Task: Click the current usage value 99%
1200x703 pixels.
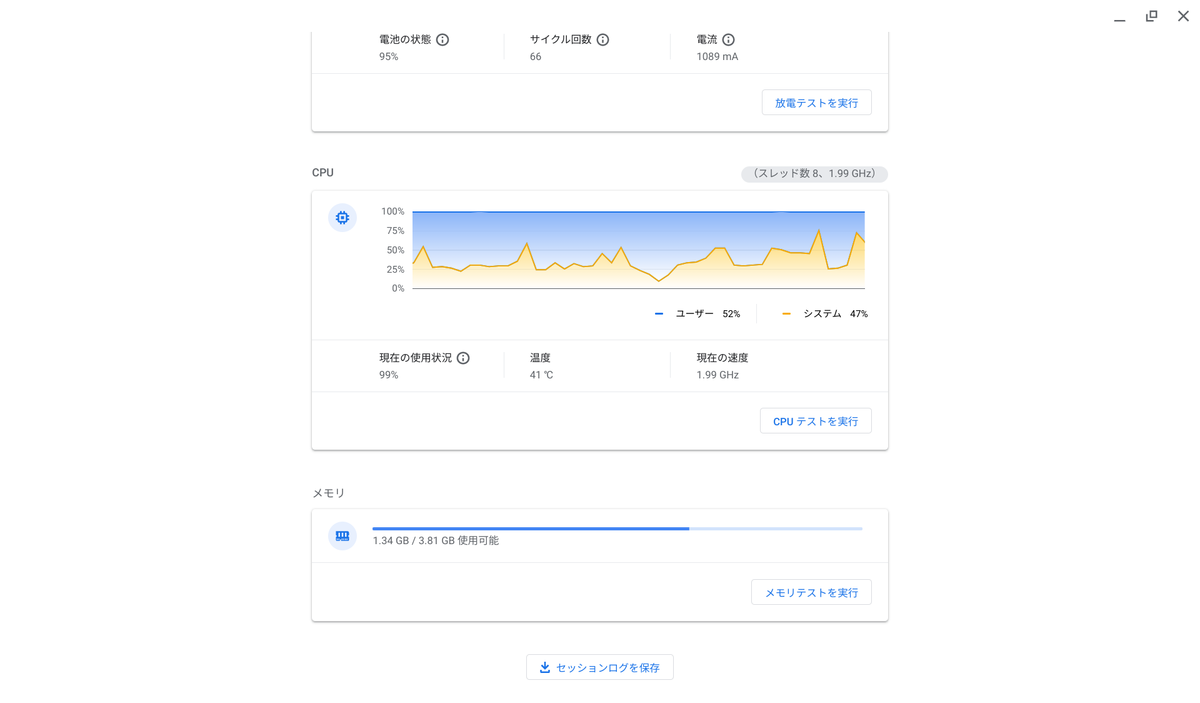Action: click(389, 375)
